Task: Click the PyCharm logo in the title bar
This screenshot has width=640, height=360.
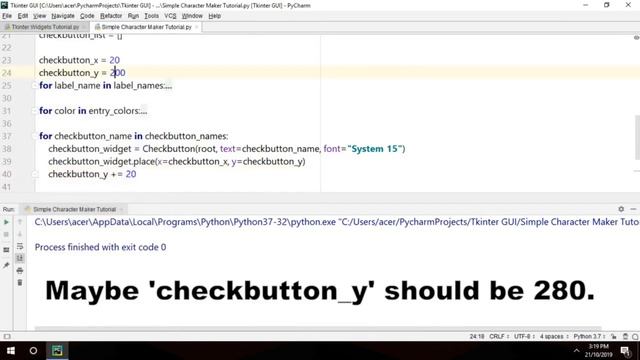Action: (x=4, y=5)
